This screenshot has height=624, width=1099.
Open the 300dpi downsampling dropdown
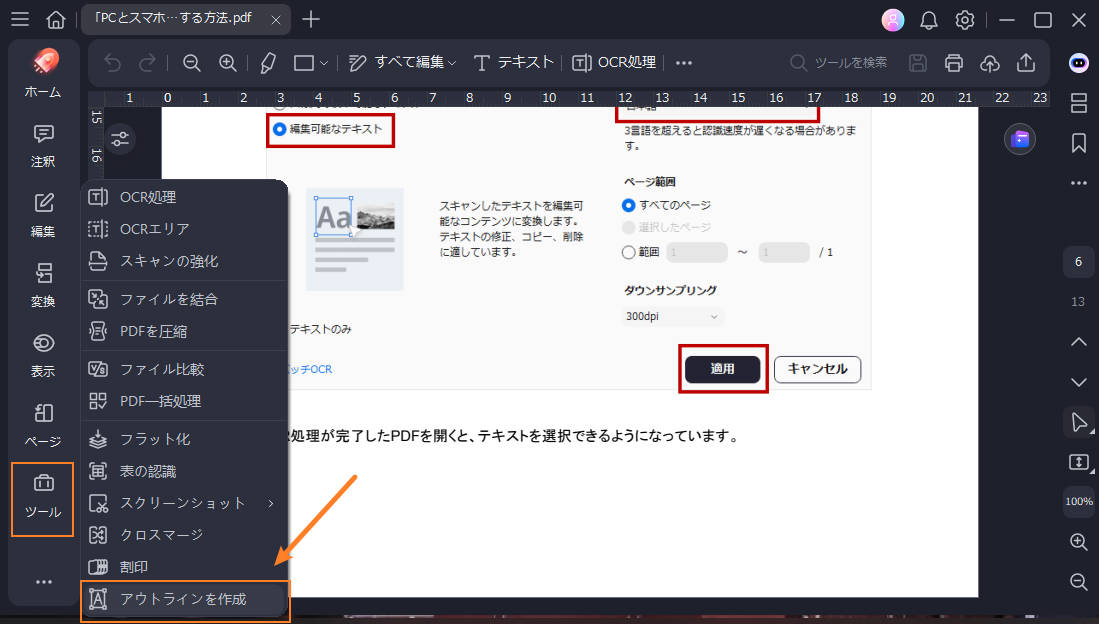[671, 314]
